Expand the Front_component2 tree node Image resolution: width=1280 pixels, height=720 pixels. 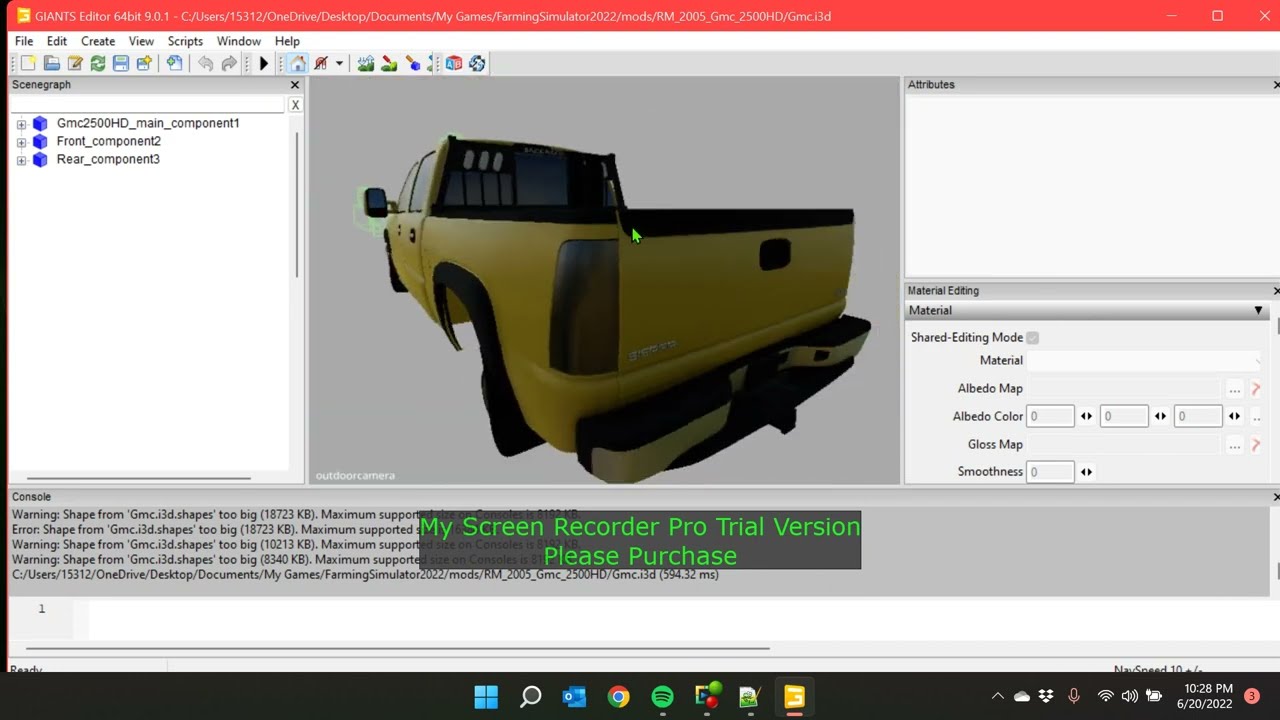pos(21,142)
